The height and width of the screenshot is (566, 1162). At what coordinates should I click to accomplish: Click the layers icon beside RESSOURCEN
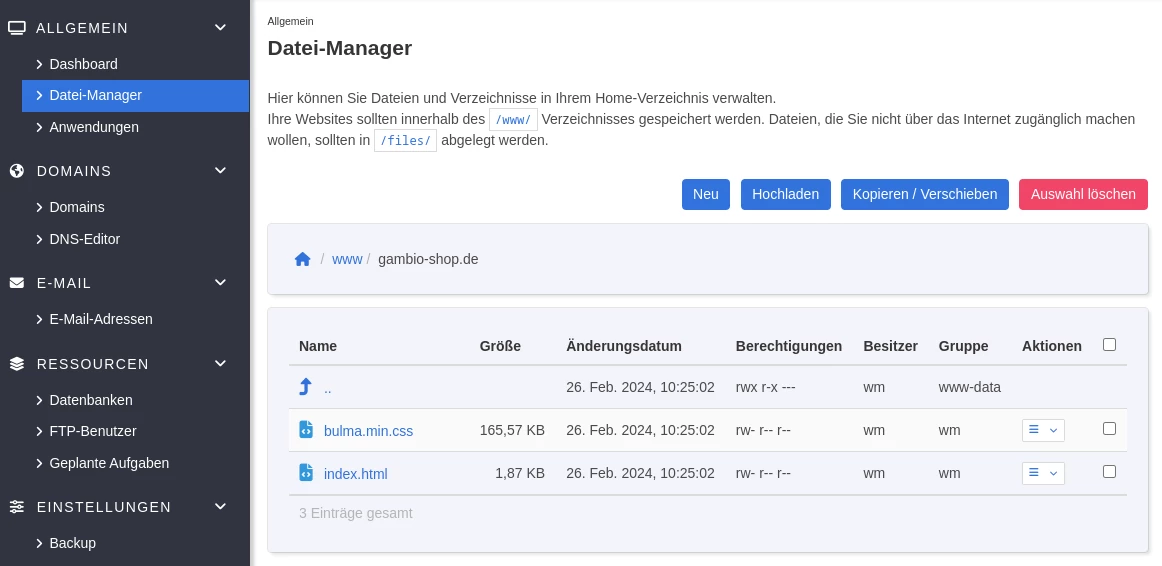16,364
